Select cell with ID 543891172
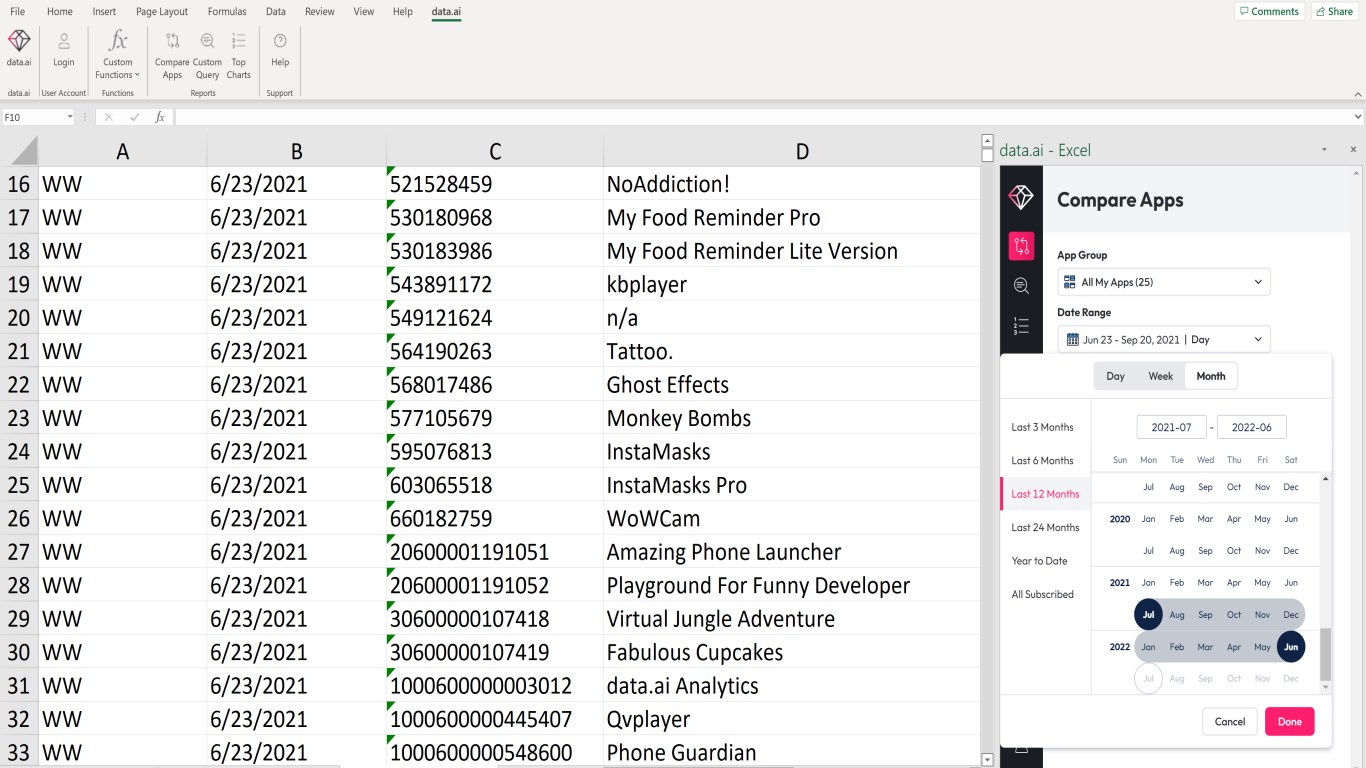Screen dimensions: 1366x768 click(495, 284)
